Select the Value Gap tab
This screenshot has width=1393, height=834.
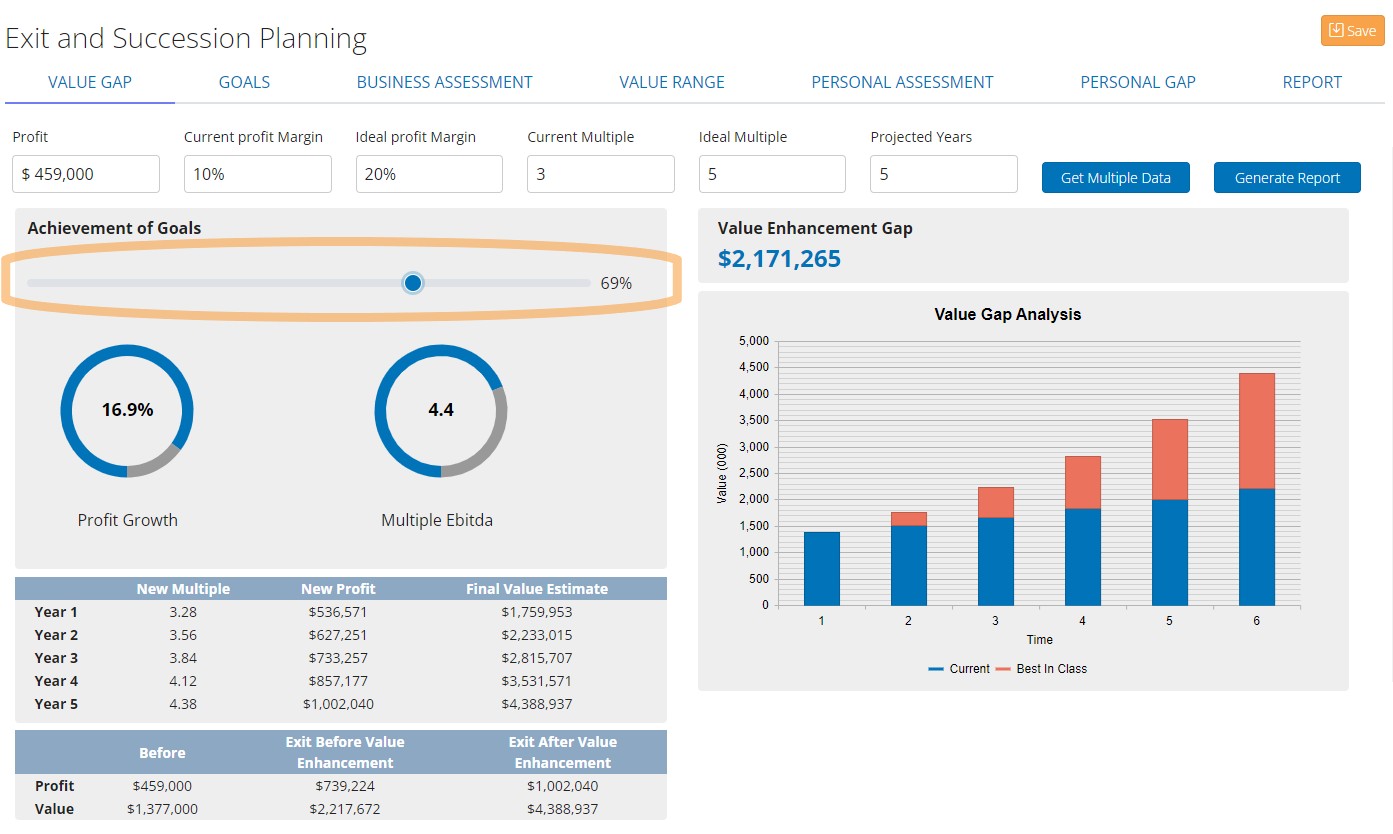pos(90,82)
